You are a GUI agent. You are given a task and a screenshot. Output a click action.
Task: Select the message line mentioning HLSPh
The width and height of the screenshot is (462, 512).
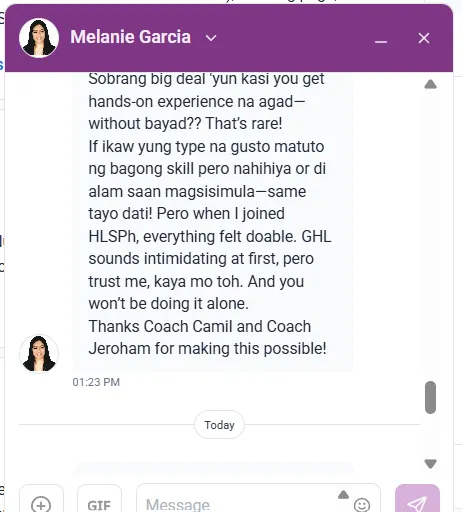tap(210, 236)
